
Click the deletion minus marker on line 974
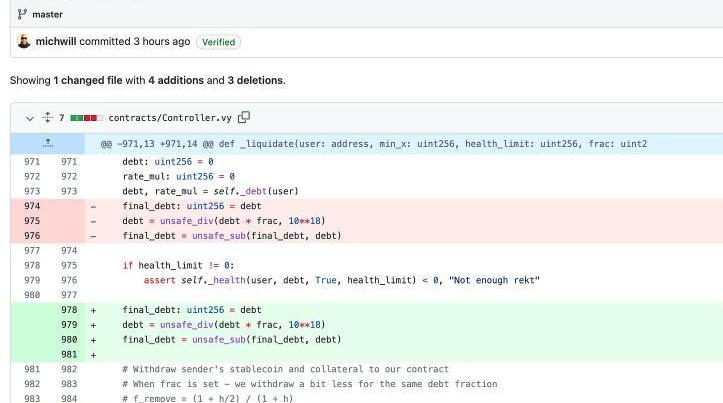[94, 206]
